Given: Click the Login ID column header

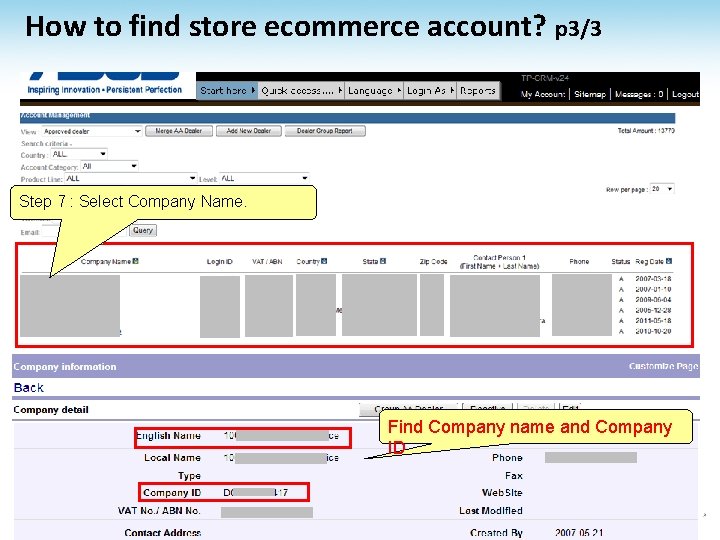Looking at the screenshot, I should 219,262.
